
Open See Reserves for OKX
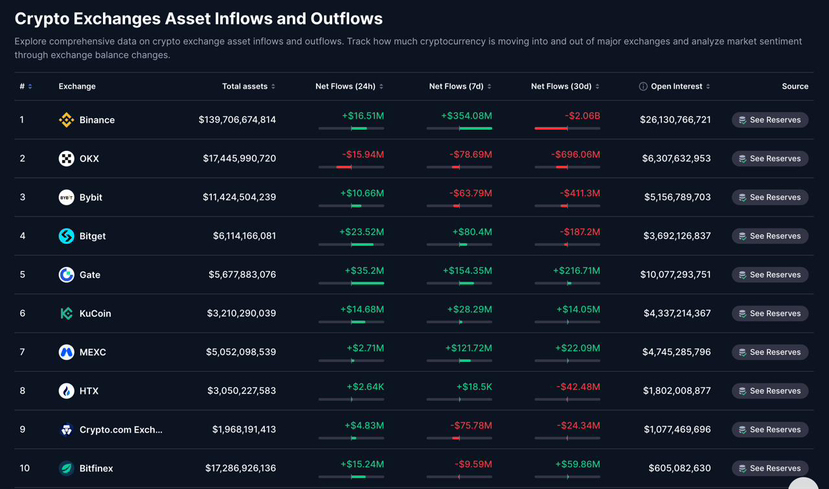coord(770,159)
